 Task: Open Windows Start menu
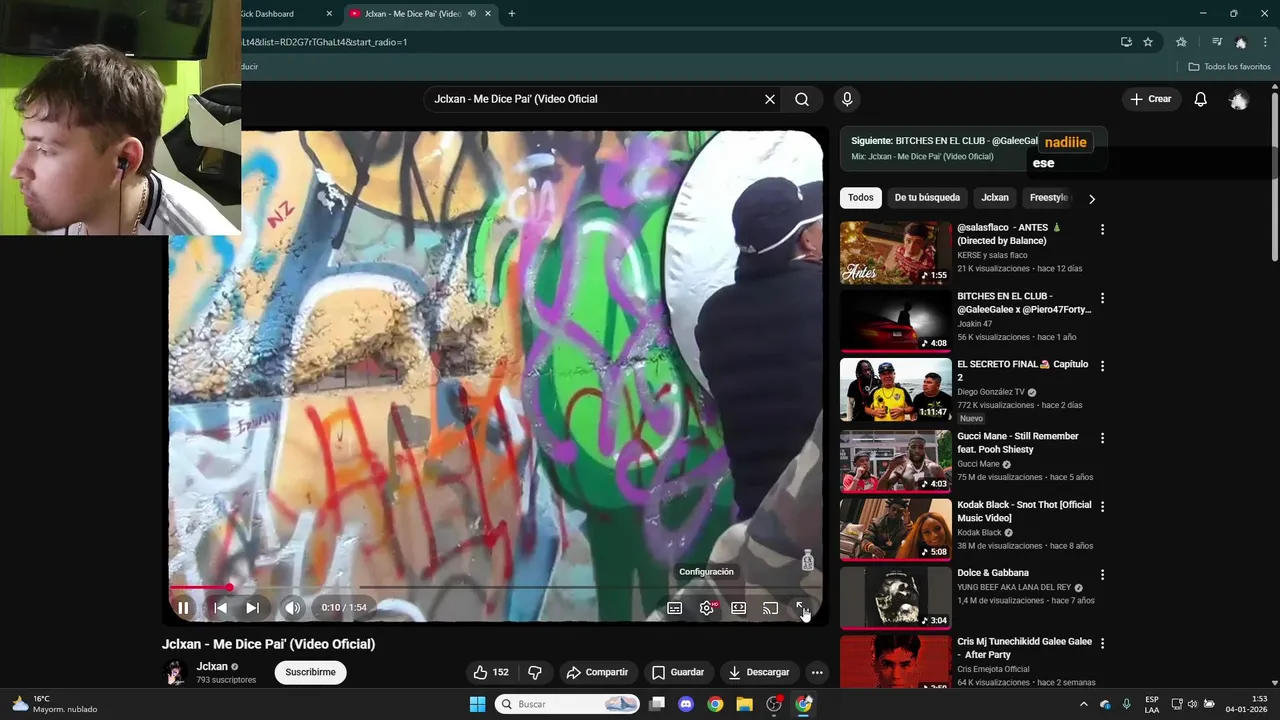click(x=477, y=704)
